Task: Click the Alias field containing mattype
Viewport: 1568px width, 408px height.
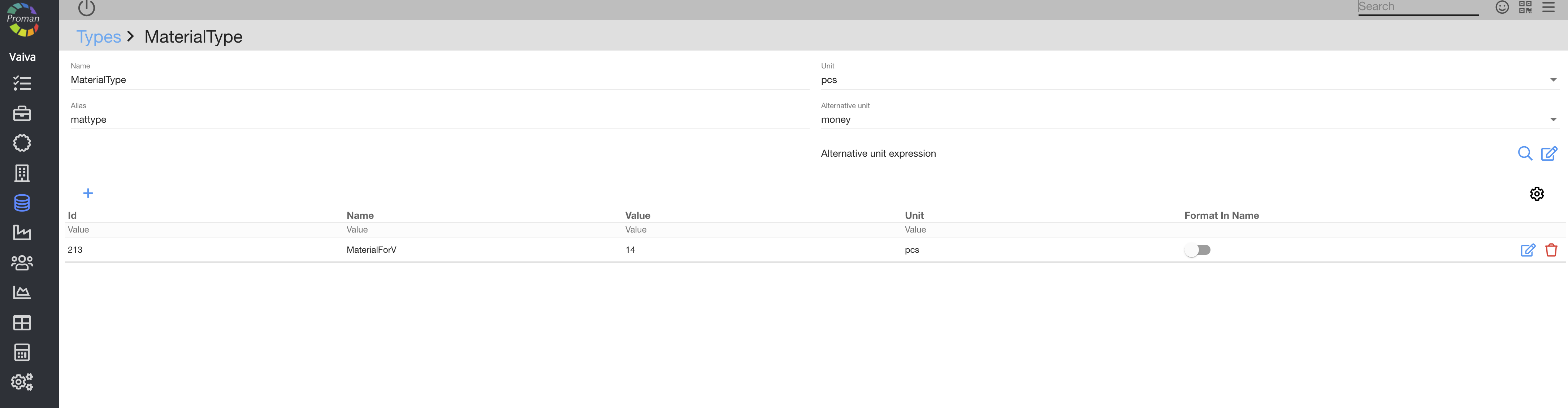Action: click(x=438, y=120)
